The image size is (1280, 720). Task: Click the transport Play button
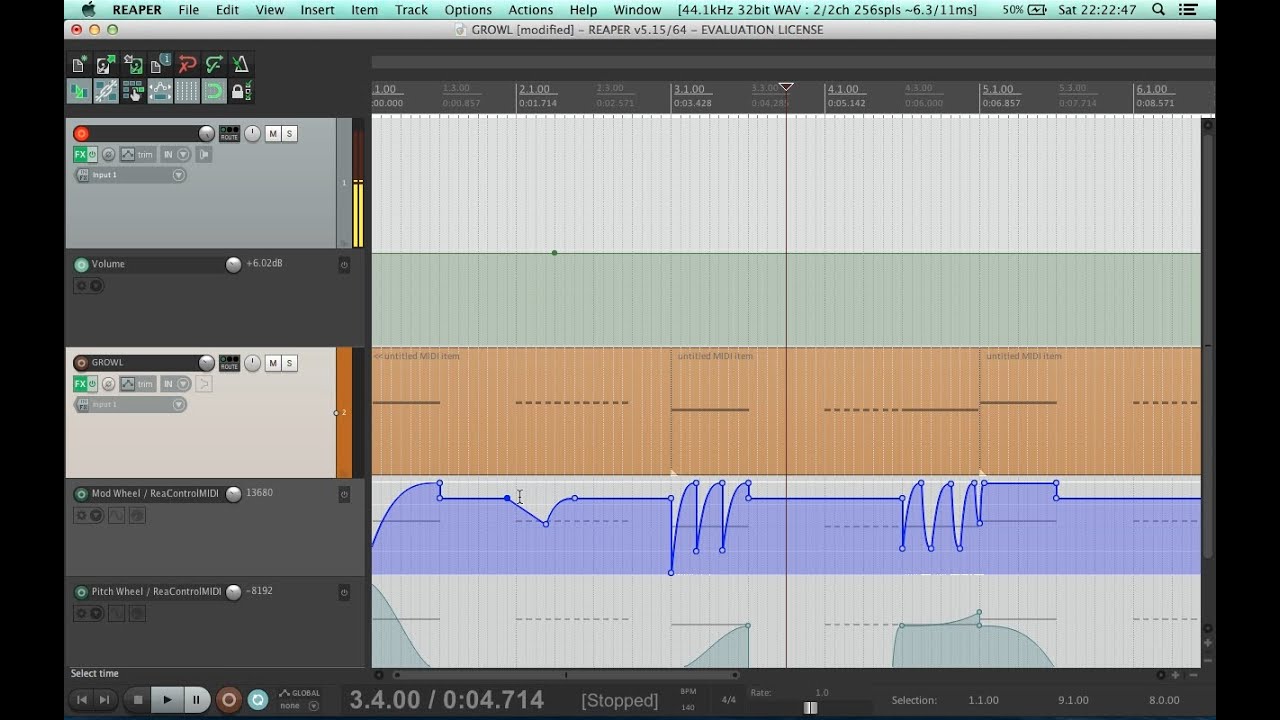[167, 700]
